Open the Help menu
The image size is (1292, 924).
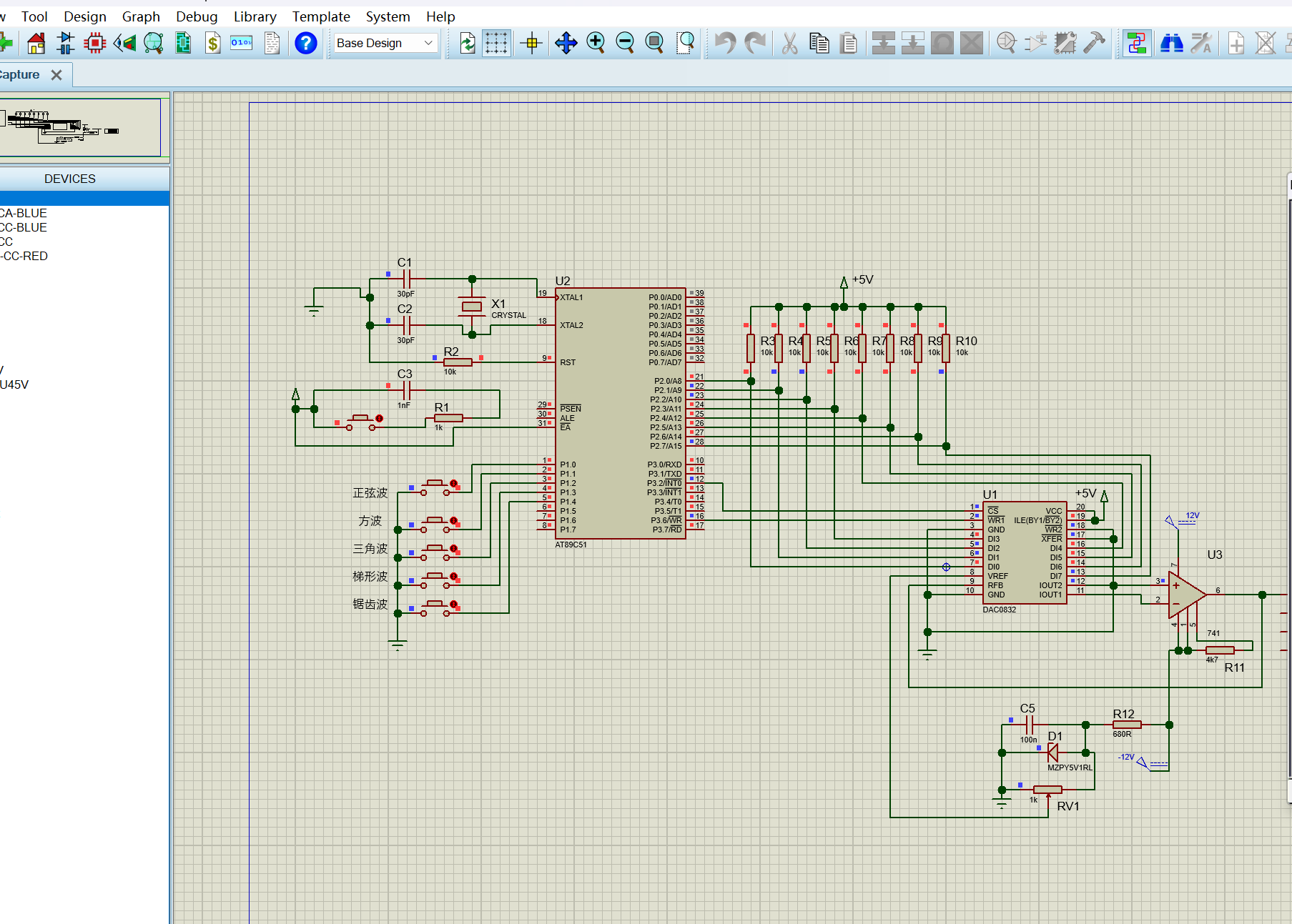click(x=440, y=16)
